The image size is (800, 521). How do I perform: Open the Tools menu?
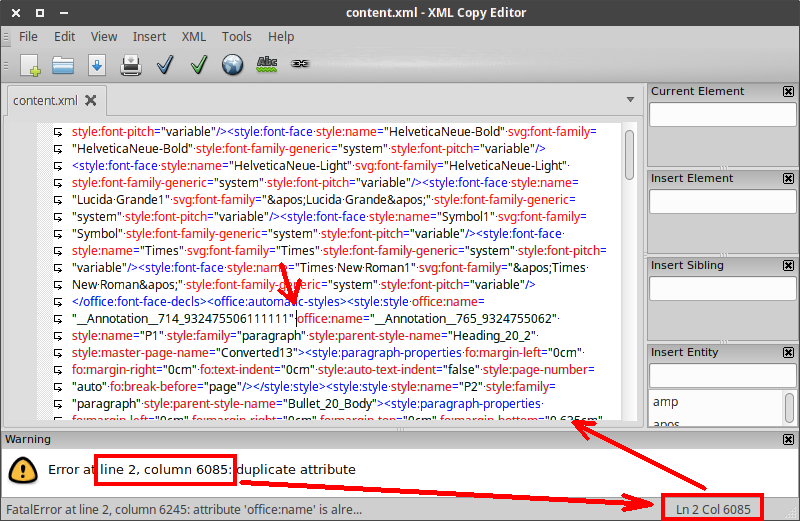[237, 37]
